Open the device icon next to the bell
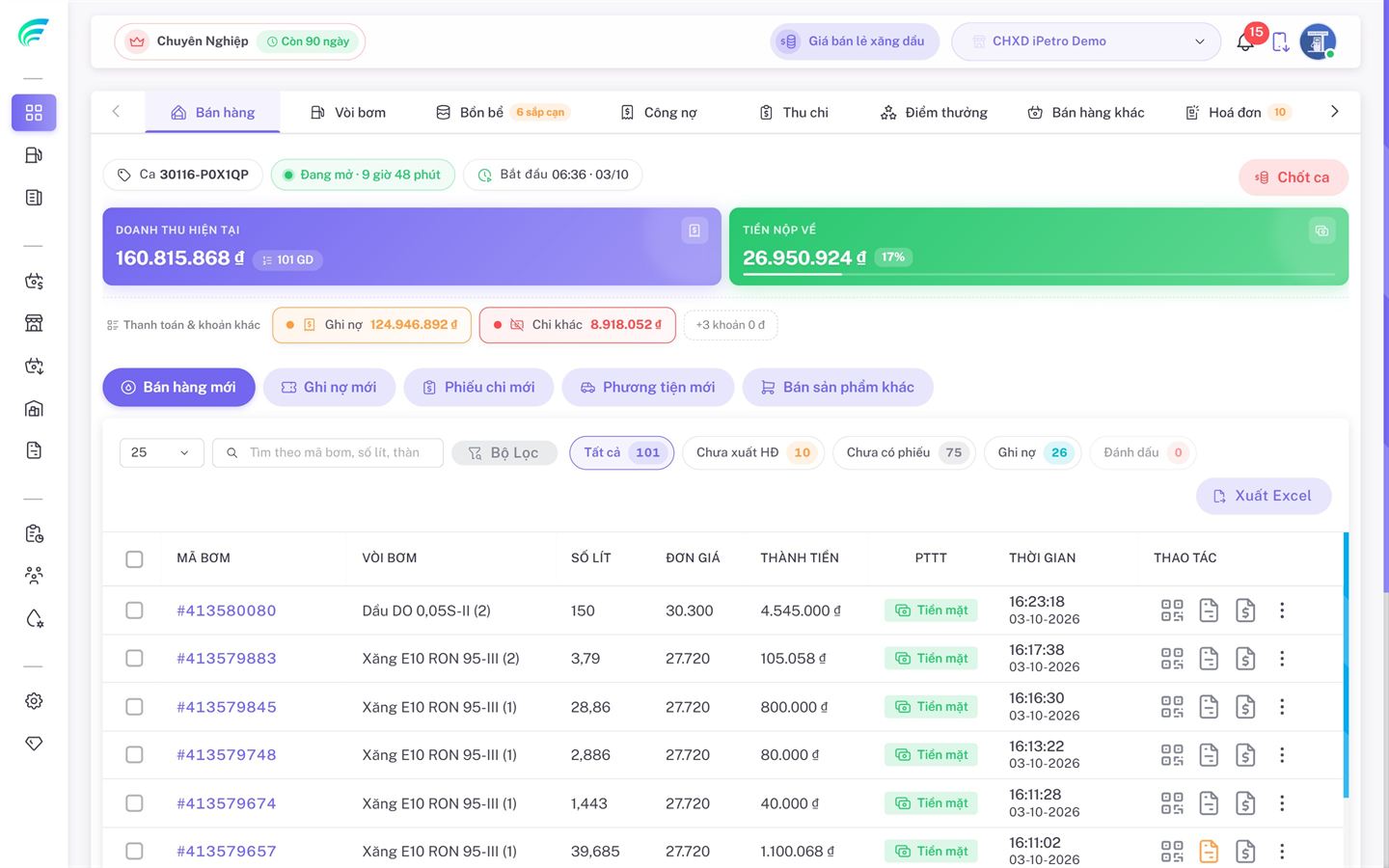 tap(1281, 41)
